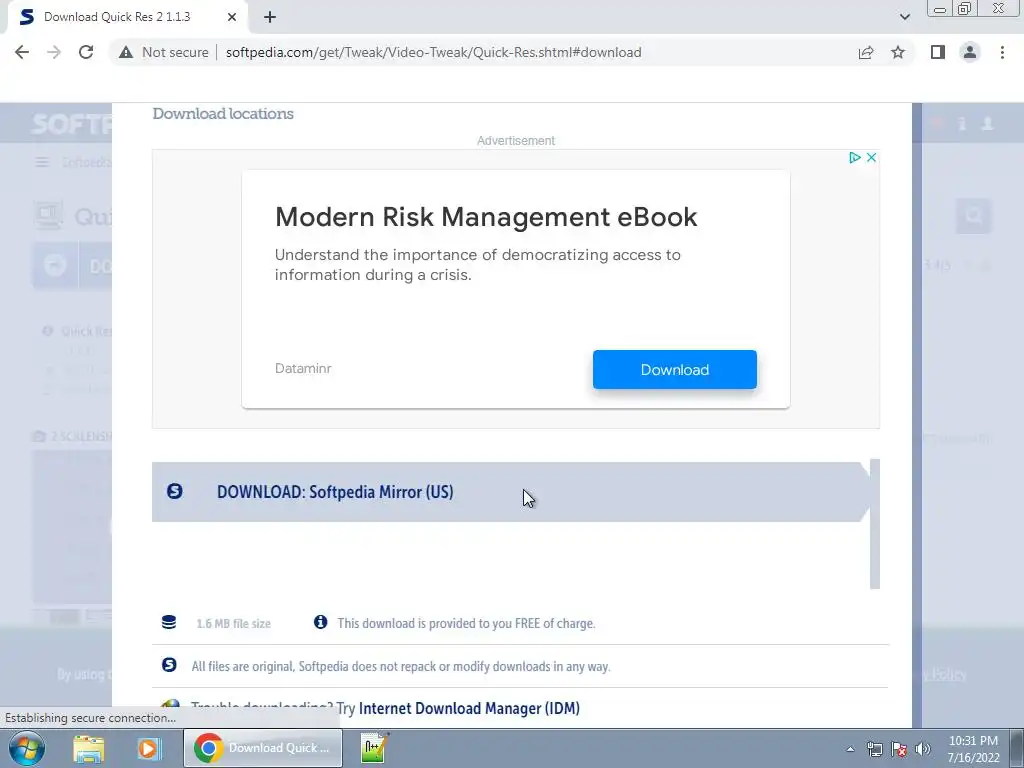Share this page icon in address bar
Image resolution: width=1024 pixels, height=768 pixels.
[866, 52]
